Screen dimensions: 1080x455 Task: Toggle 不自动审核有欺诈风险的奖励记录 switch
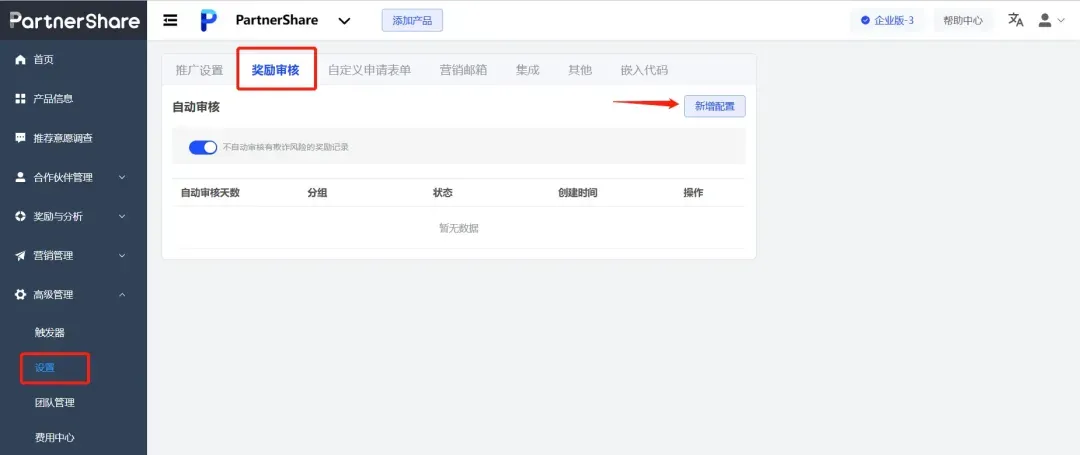203,147
